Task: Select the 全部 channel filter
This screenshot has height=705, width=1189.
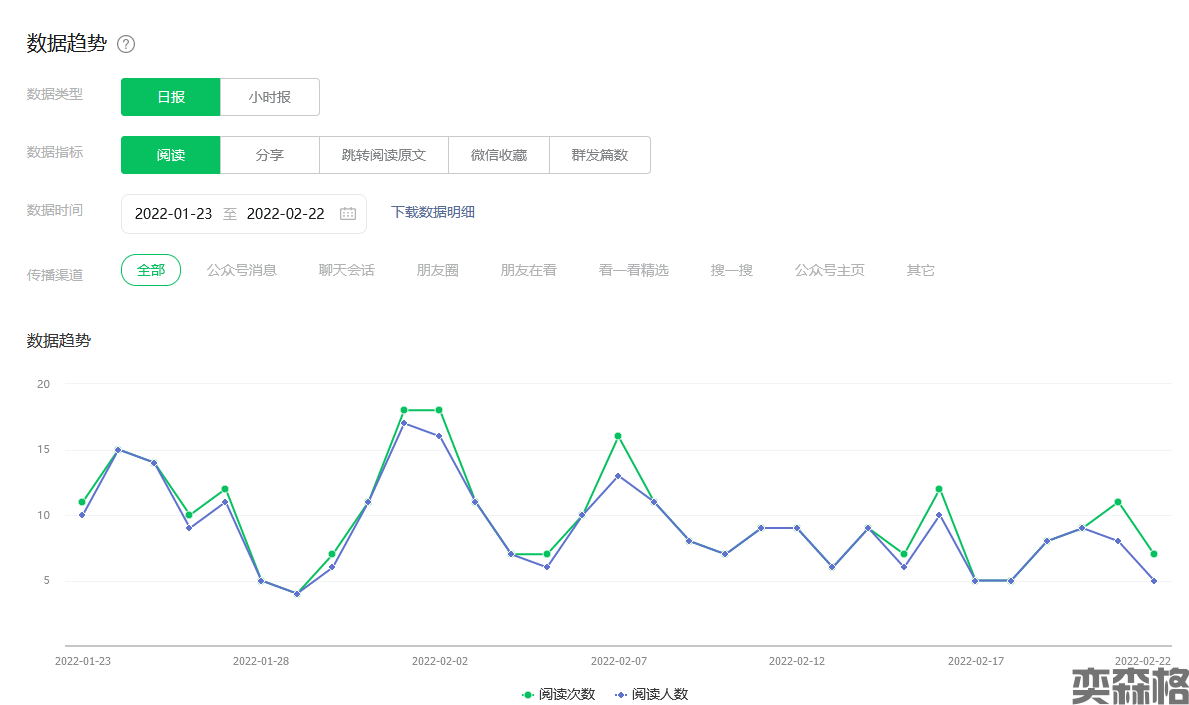Action: point(151,270)
